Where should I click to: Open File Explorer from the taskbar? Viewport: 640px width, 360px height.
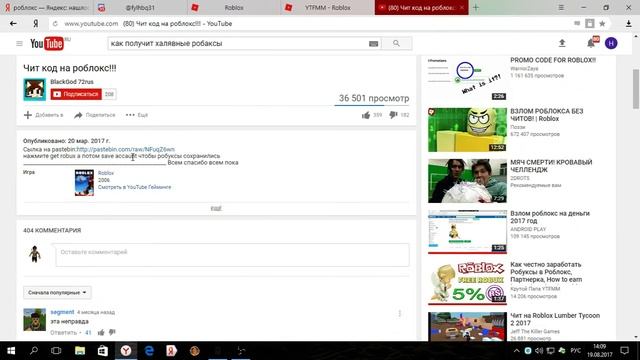[80, 351]
